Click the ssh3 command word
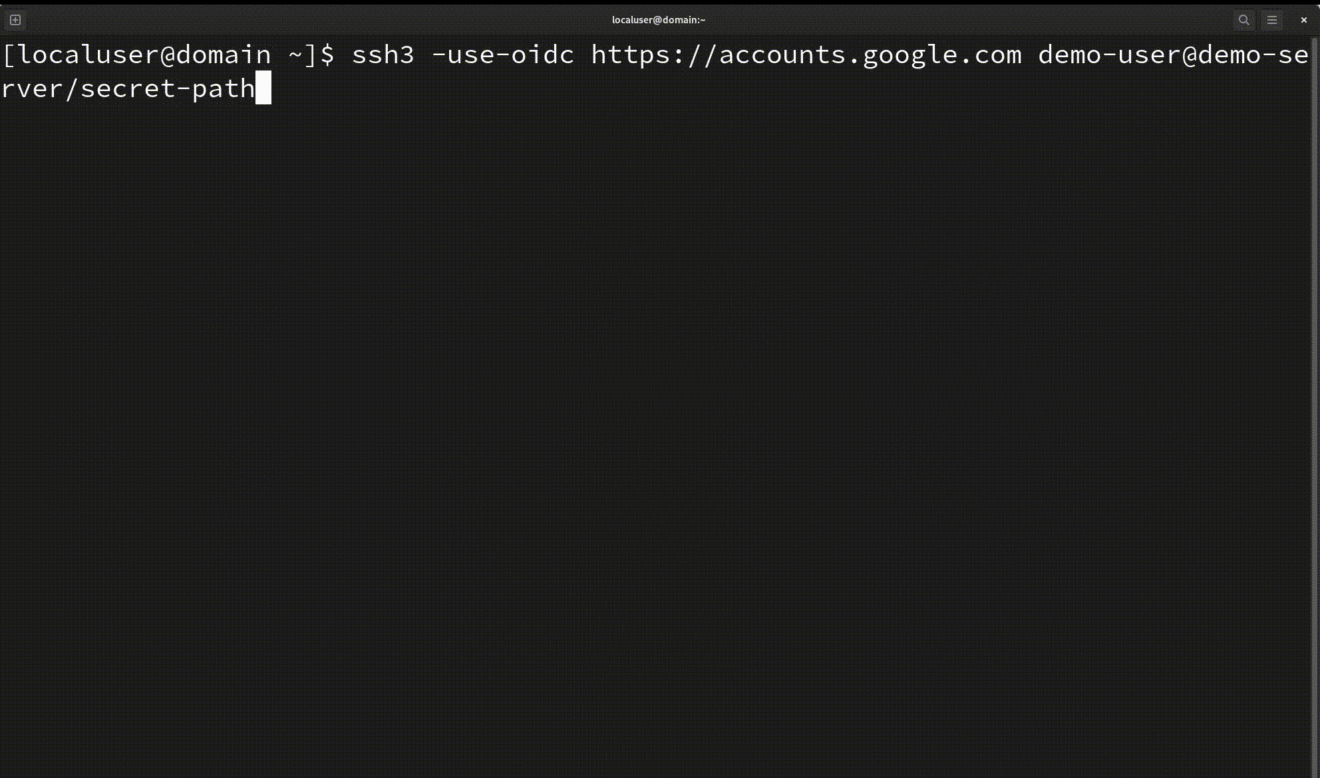This screenshot has height=778, width=1320. click(x=382, y=55)
